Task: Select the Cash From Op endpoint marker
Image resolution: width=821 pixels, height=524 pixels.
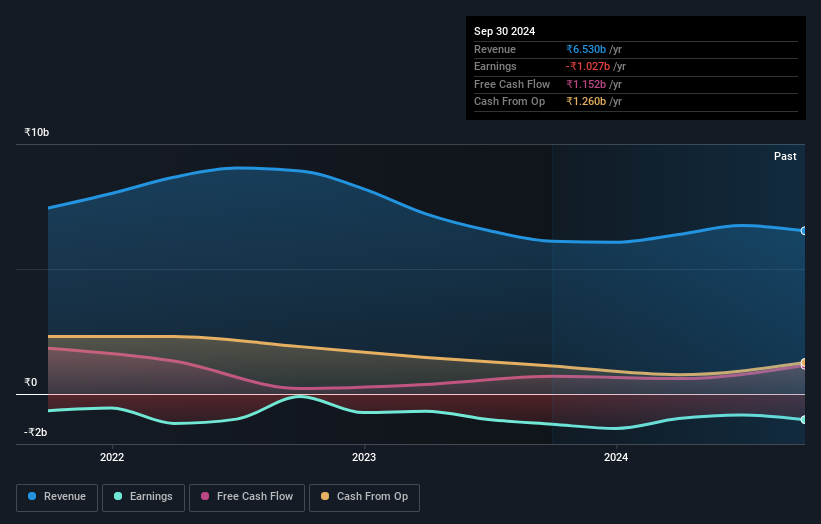Action: 804,362
